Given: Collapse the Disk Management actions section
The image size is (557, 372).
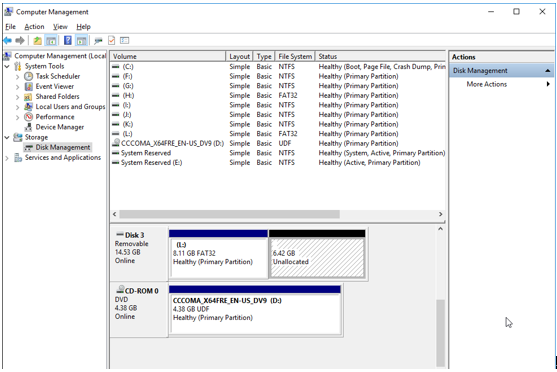Looking at the screenshot, I should [x=548, y=71].
